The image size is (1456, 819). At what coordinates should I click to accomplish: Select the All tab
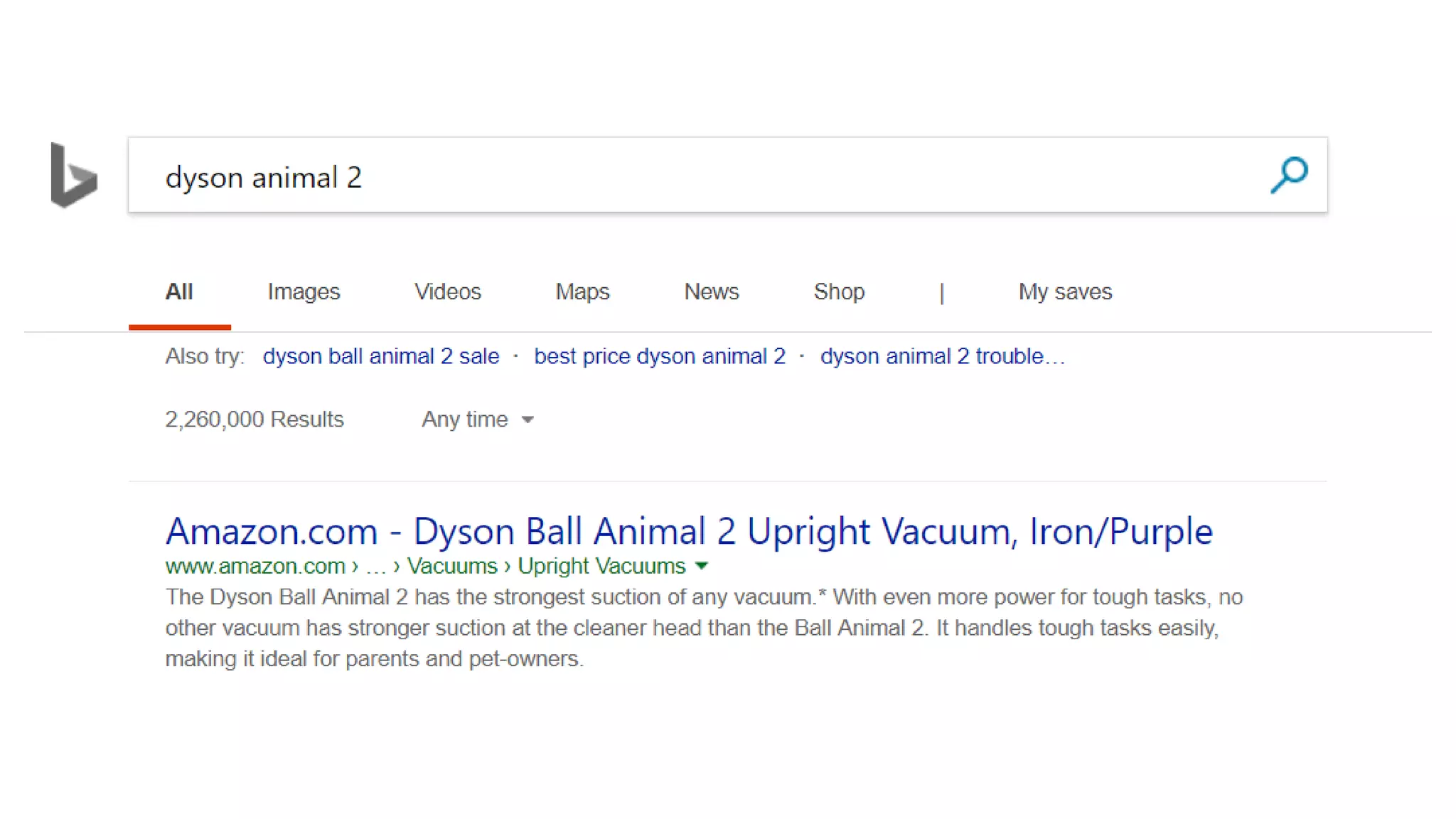[x=179, y=291]
